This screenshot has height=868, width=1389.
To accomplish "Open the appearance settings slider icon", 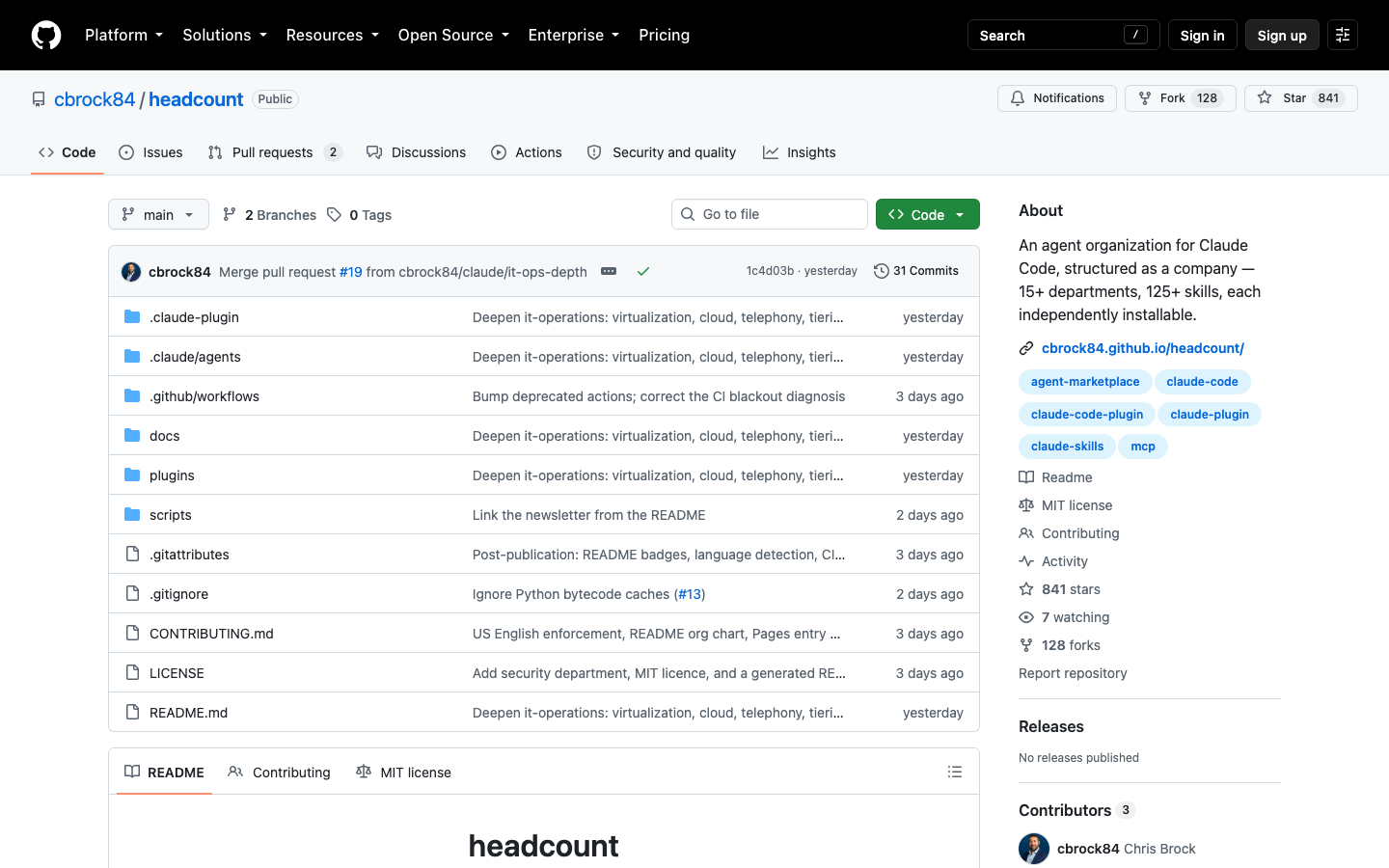I will [x=1343, y=35].
